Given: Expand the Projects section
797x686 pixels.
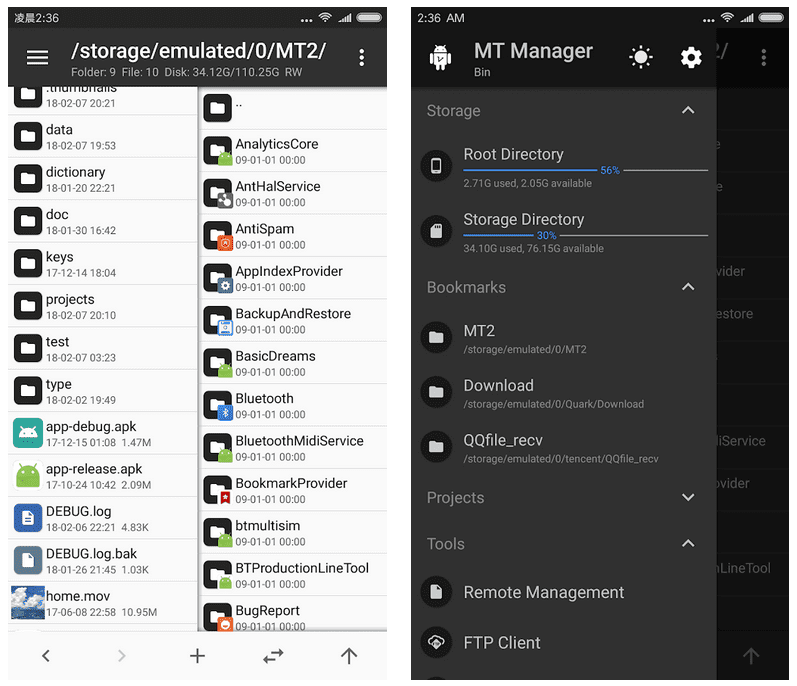Looking at the screenshot, I should click(688, 497).
